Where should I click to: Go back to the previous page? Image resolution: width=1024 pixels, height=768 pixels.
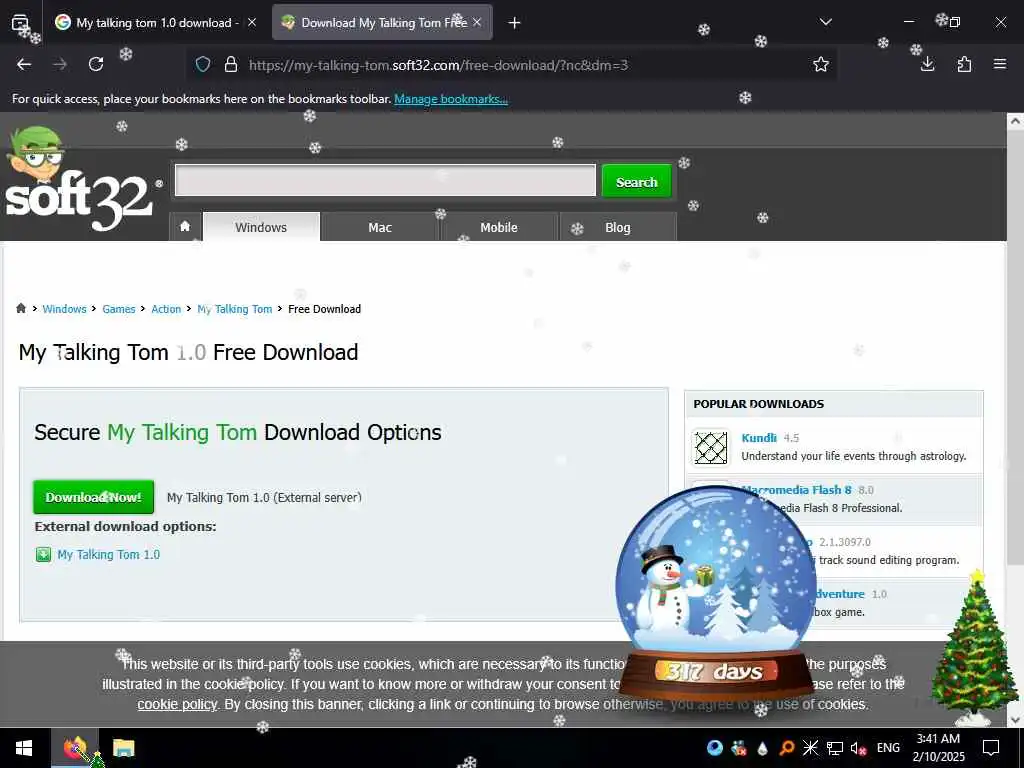point(24,64)
